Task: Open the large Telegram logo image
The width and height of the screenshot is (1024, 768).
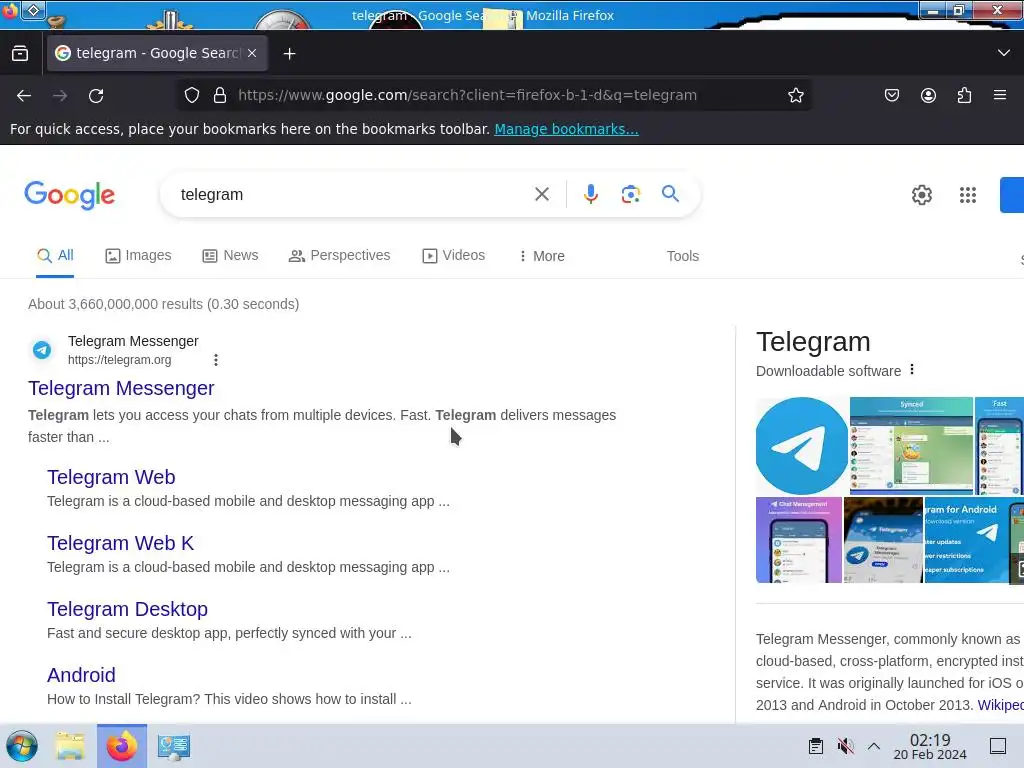Action: [x=801, y=446]
